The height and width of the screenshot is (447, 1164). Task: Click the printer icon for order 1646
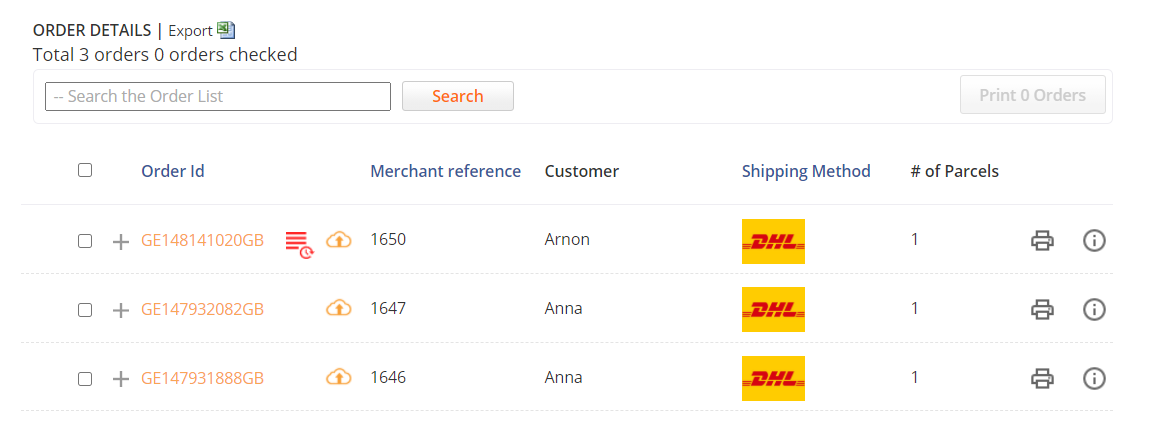(x=1042, y=378)
